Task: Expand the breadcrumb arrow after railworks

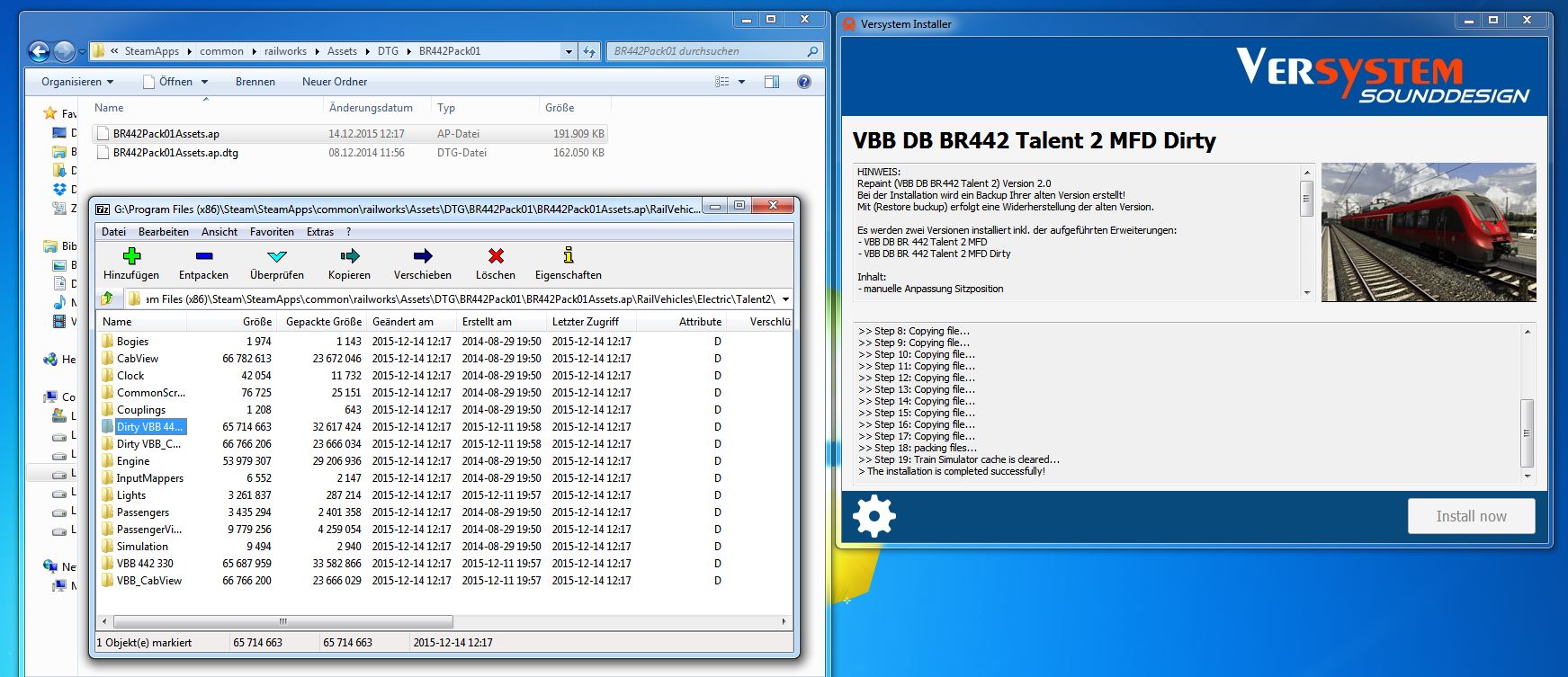Action: point(317,52)
